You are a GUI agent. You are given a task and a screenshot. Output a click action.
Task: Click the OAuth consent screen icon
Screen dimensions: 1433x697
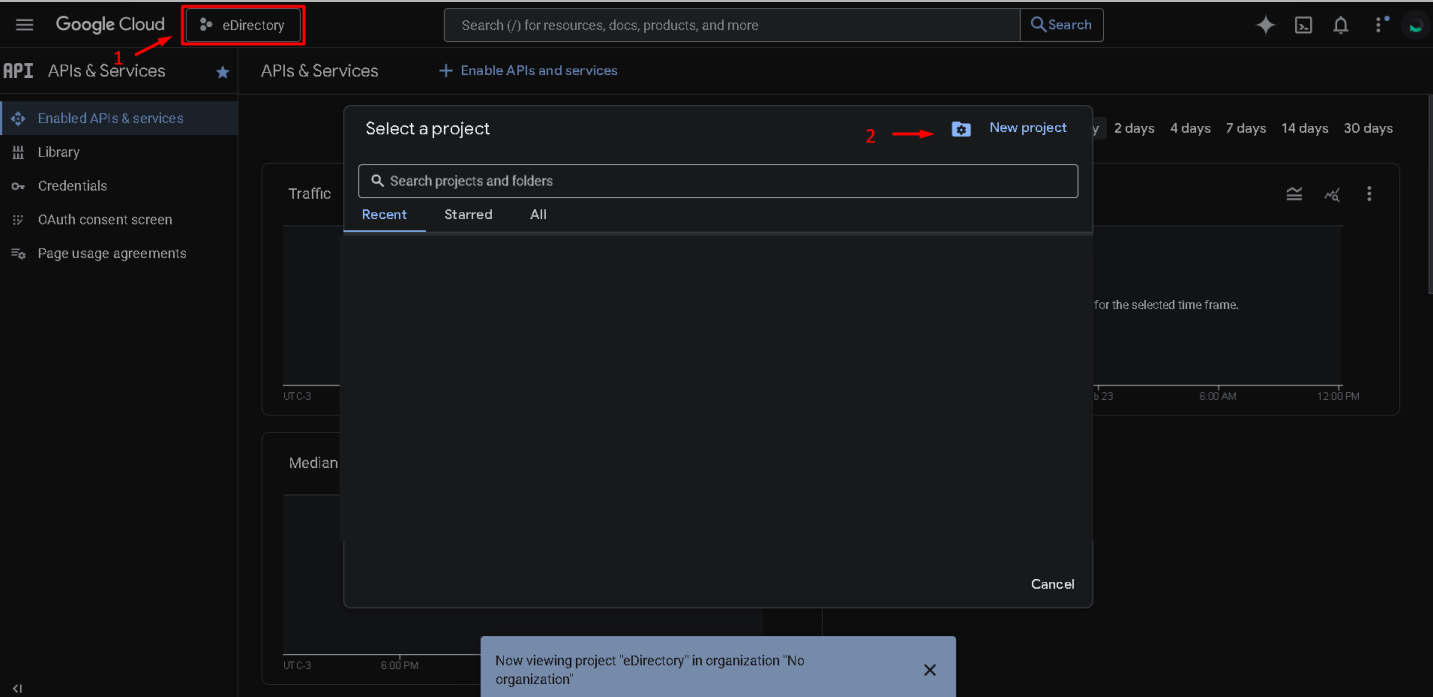point(17,220)
